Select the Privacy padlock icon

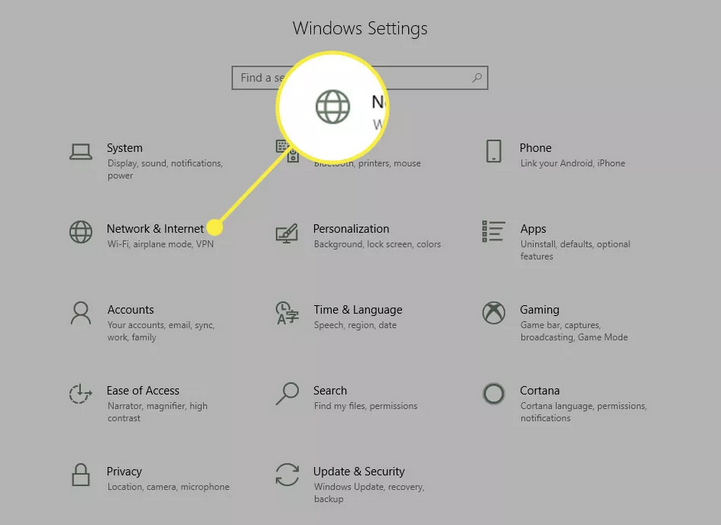coord(80,474)
